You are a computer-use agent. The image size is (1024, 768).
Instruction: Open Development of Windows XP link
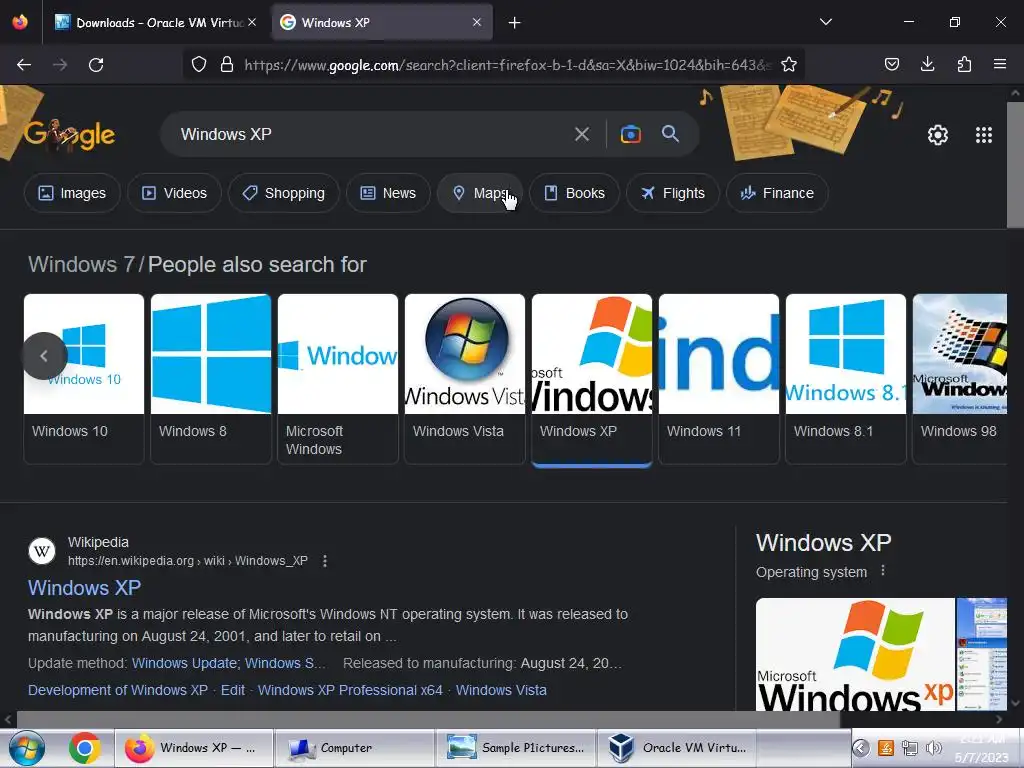click(118, 690)
